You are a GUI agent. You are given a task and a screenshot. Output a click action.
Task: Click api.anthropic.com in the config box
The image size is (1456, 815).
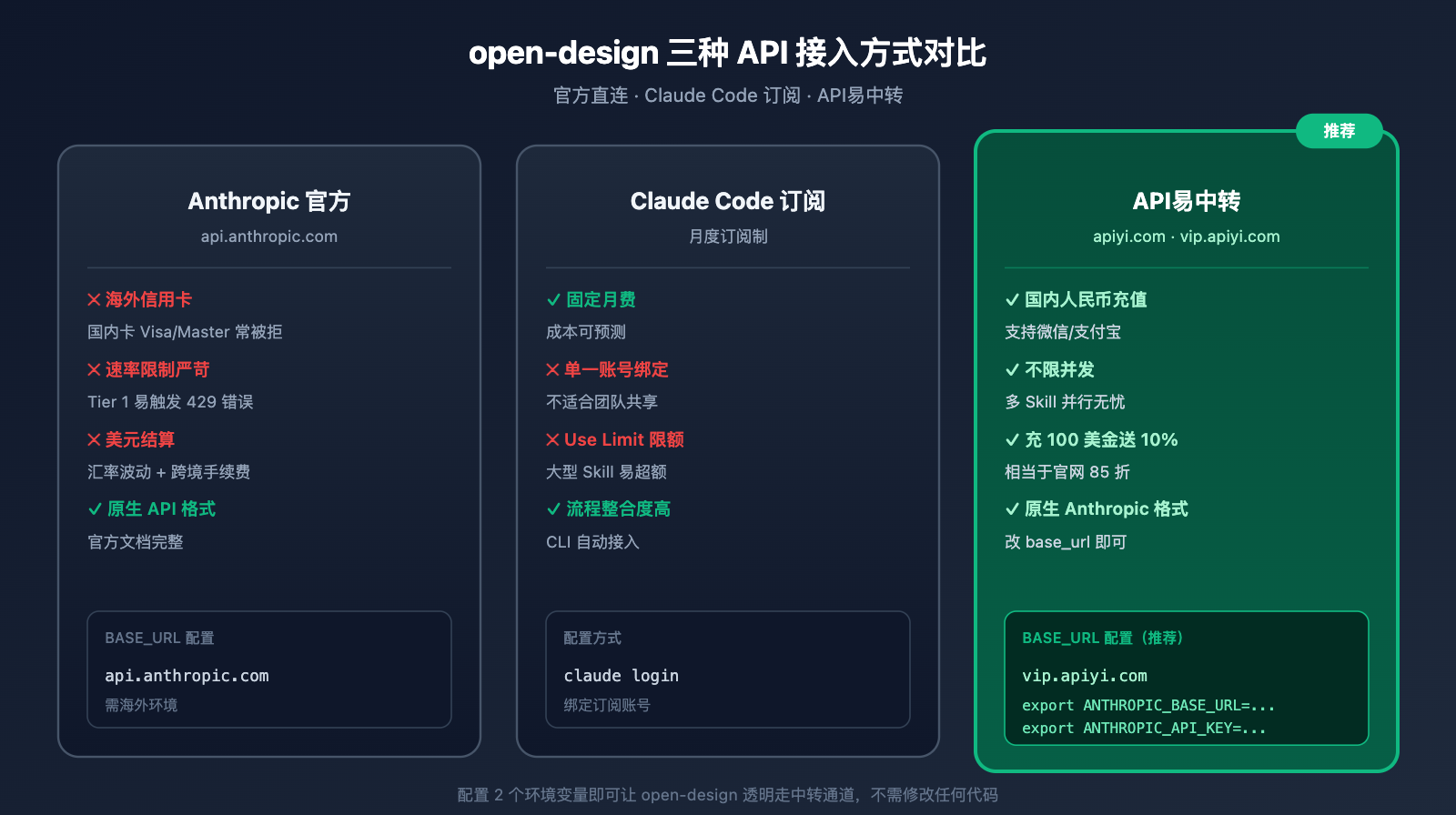[187, 676]
